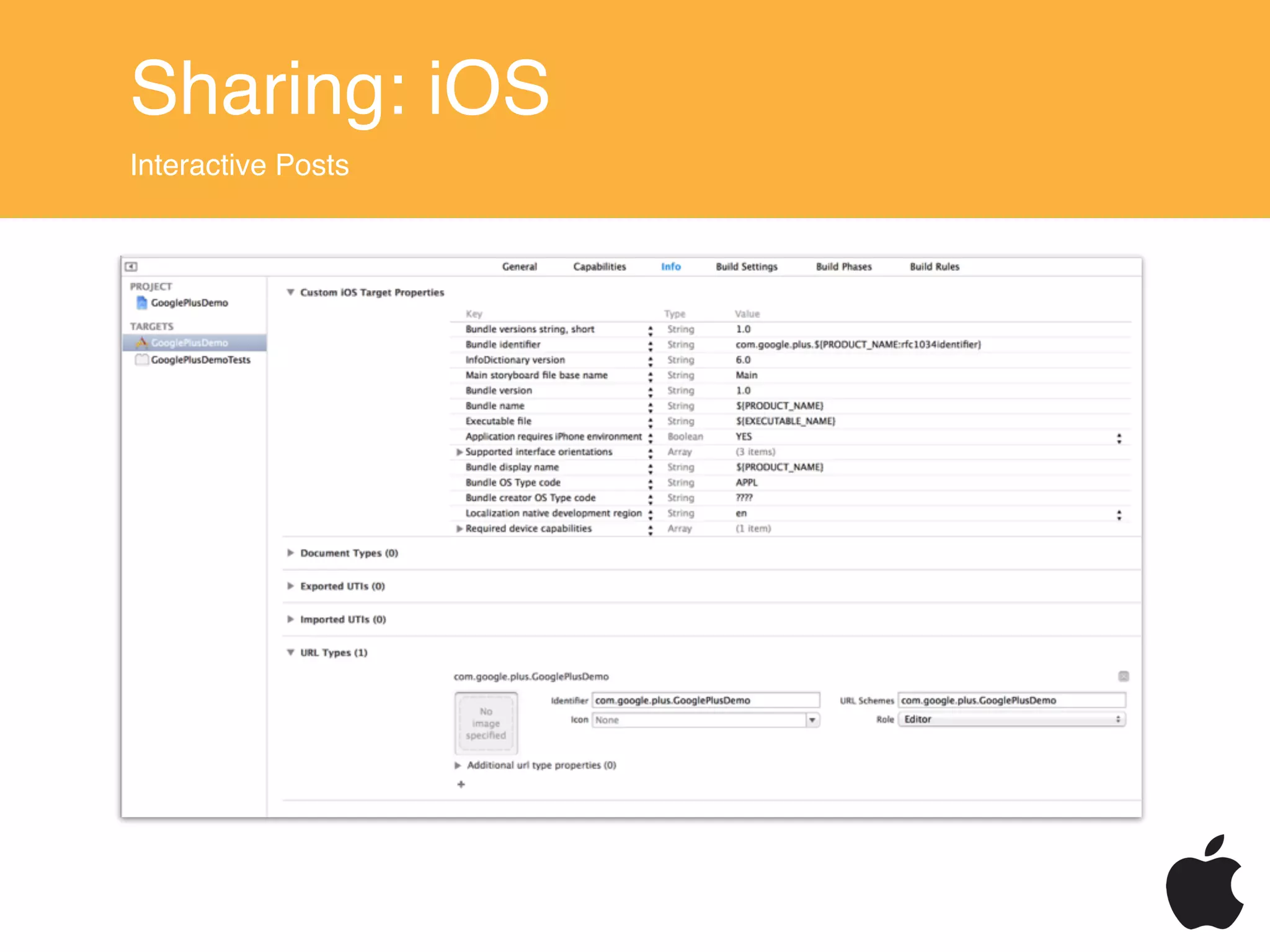
Task: Open key stepper for Localization native region
Action: pos(651,514)
